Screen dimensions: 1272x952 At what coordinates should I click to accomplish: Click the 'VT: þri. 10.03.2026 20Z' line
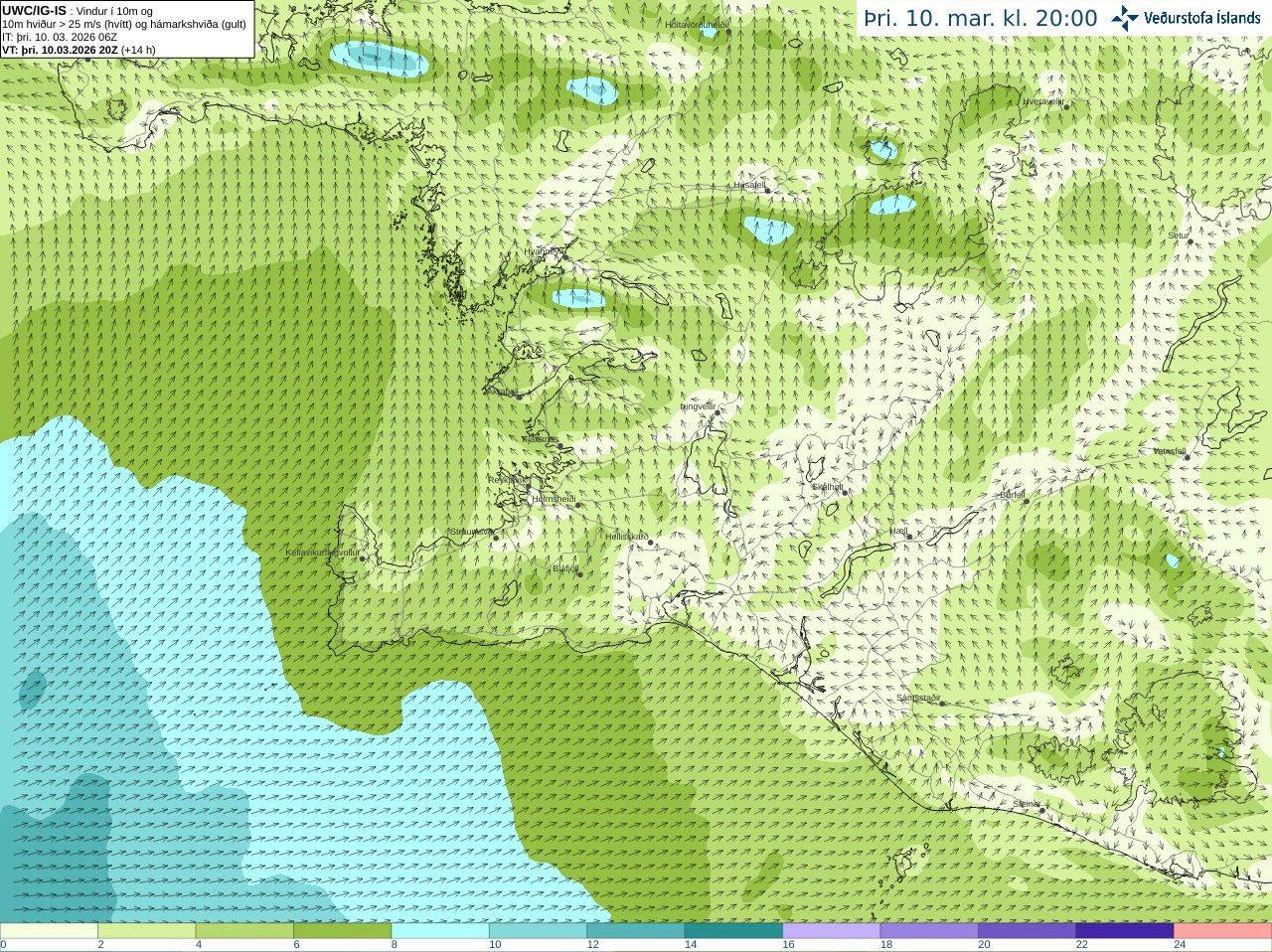pos(60,50)
